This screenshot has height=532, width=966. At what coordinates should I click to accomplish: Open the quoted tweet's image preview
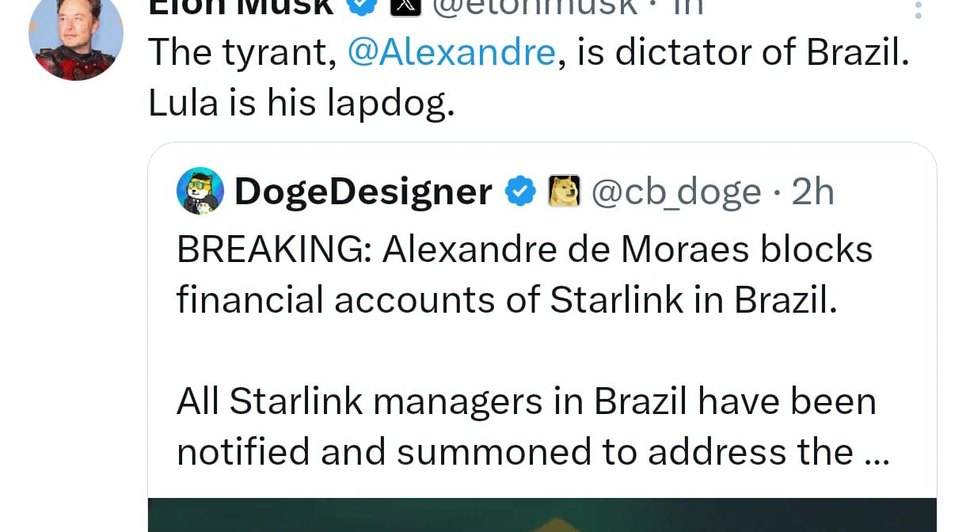542,515
